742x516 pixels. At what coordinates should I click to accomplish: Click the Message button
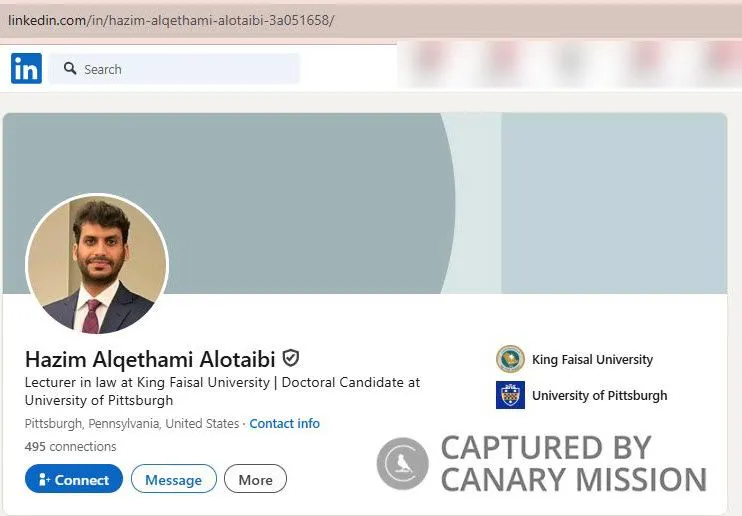click(174, 479)
